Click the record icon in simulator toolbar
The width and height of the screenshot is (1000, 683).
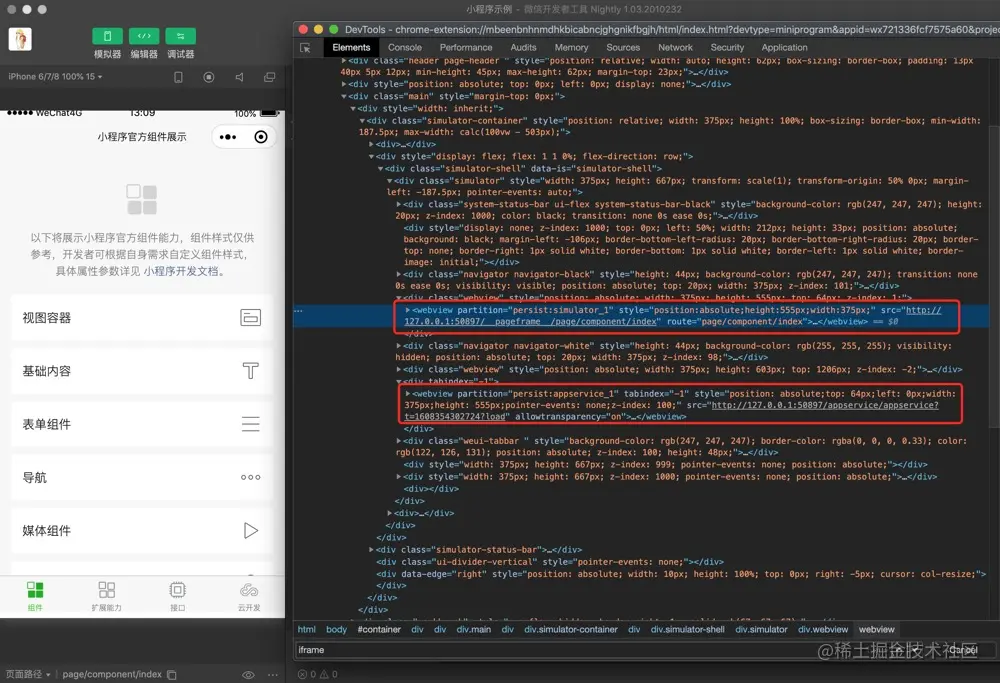[x=209, y=77]
